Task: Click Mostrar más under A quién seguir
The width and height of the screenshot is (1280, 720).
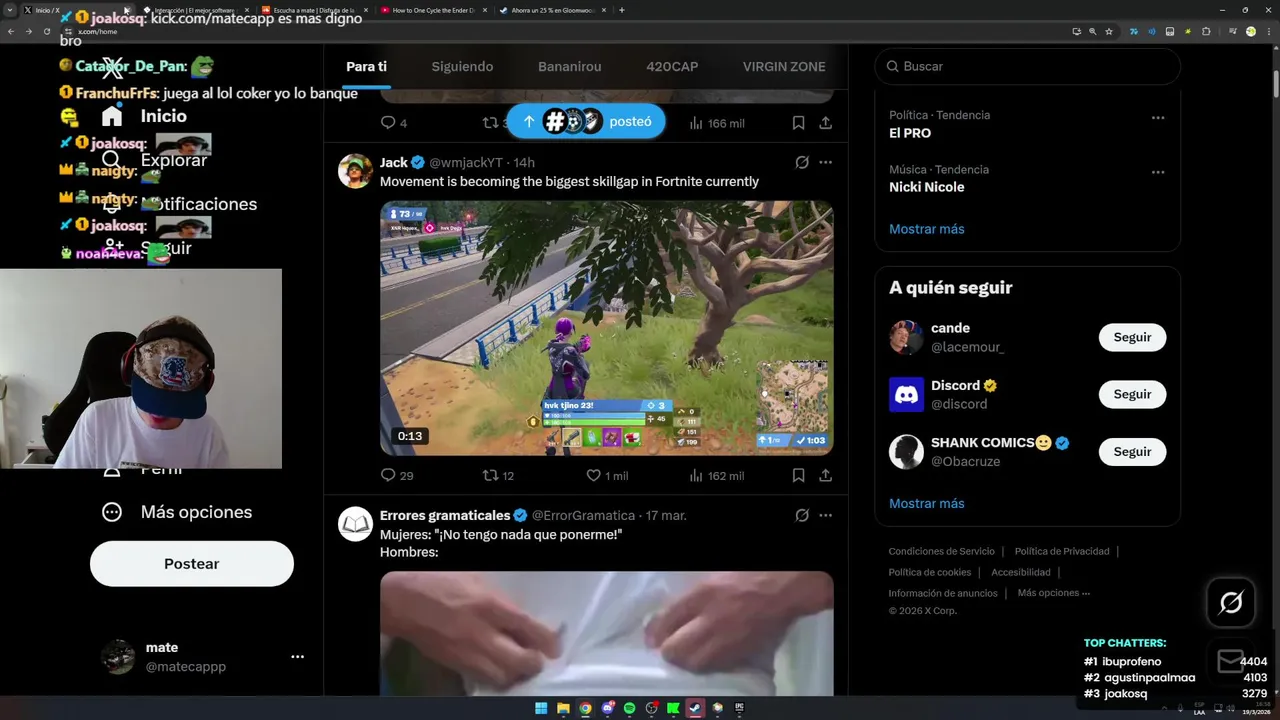Action: (x=927, y=503)
